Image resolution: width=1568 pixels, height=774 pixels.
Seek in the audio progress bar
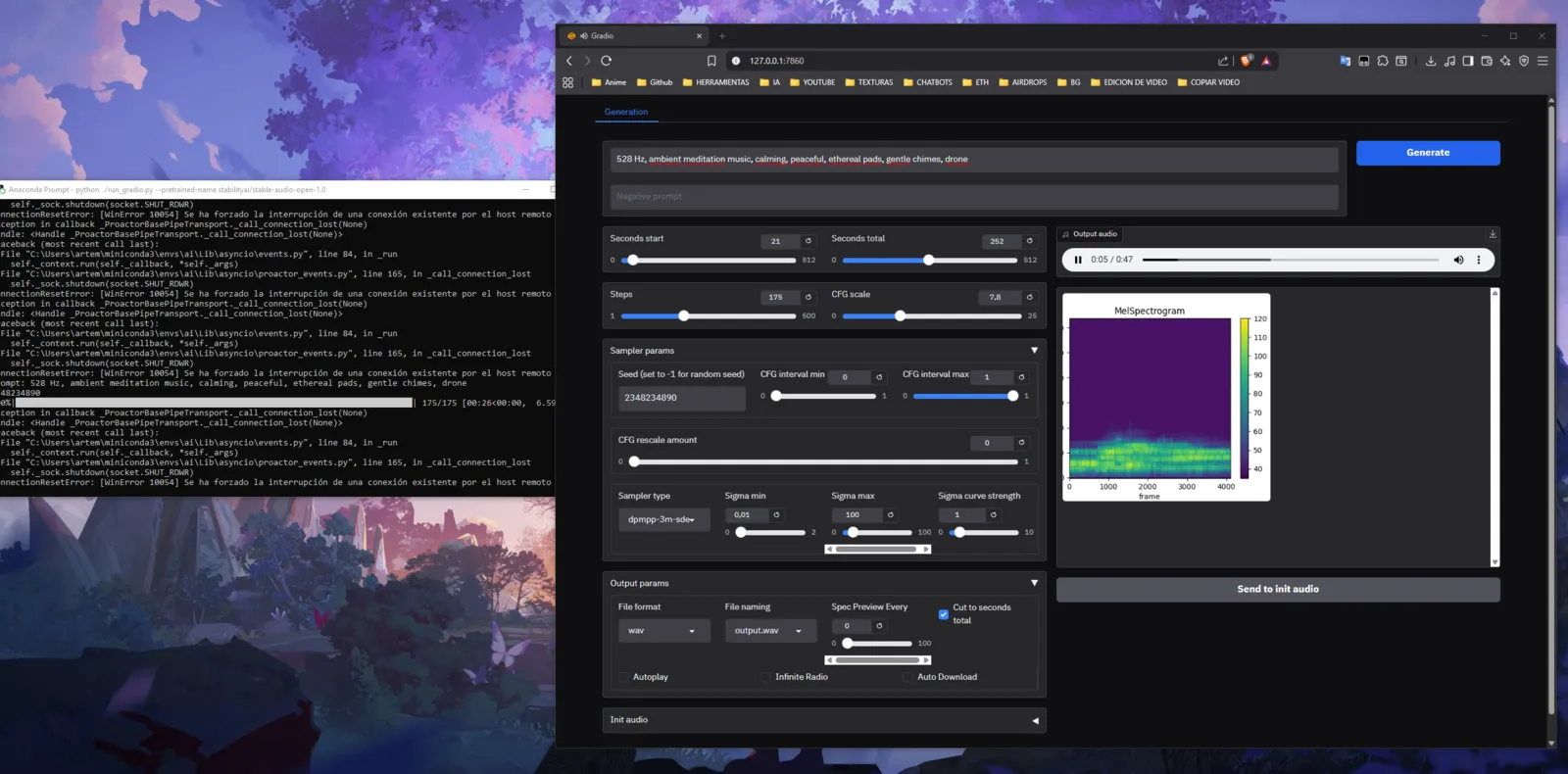pyautogui.click(x=1291, y=260)
